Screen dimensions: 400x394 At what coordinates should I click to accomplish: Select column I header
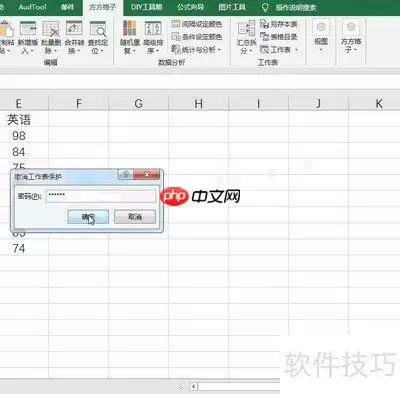coord(259,103)
